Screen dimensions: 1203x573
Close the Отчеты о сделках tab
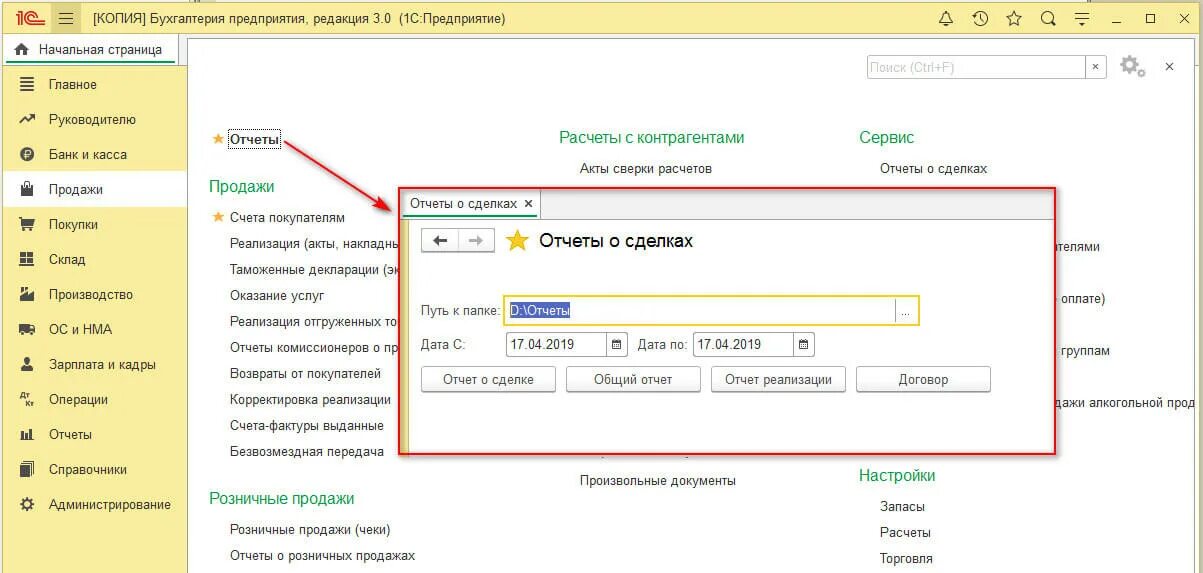[x=529, y=203]
